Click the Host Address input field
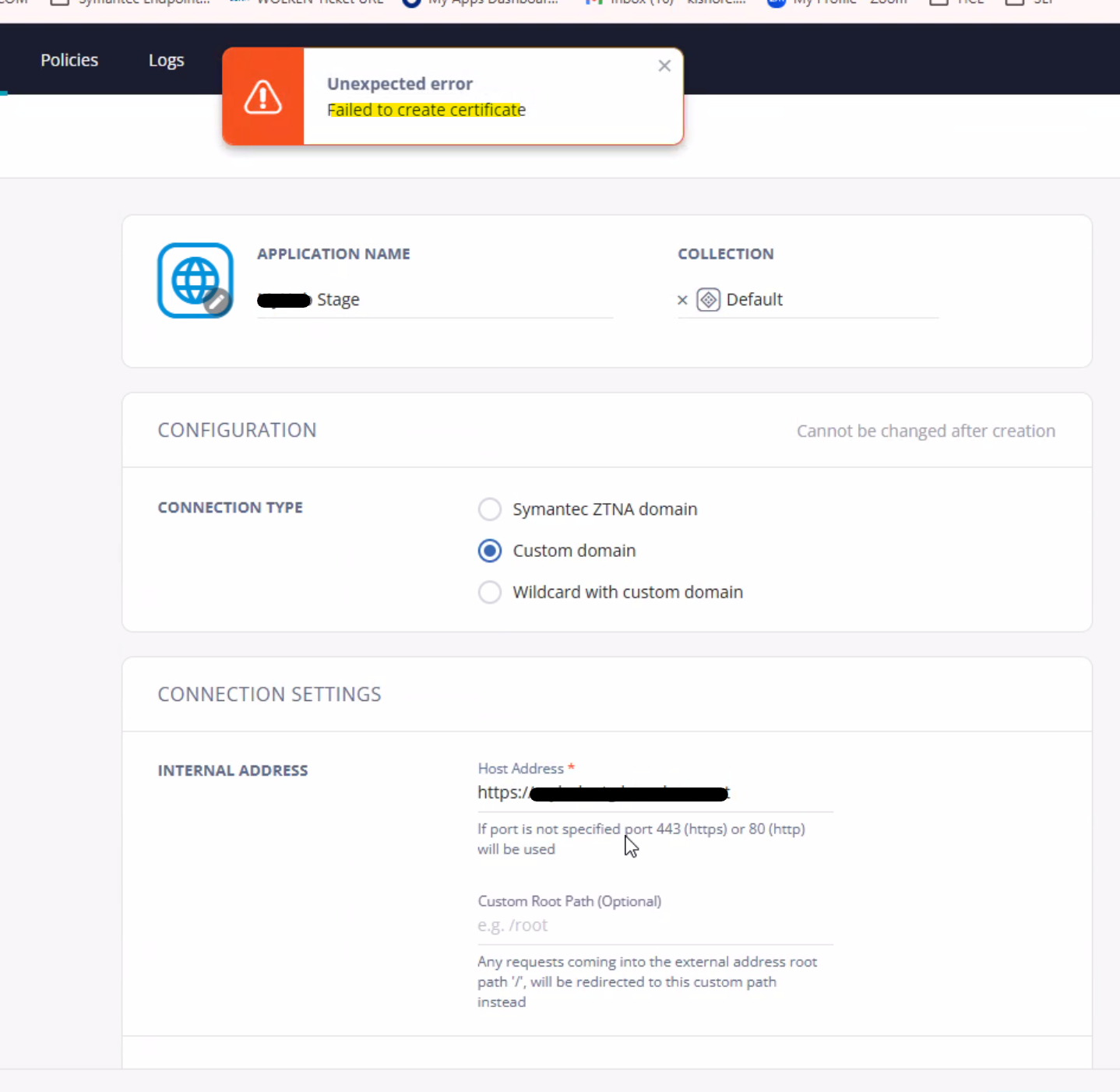The image size is (1120, 1092). pyautogui.click(x=654, y=793)
